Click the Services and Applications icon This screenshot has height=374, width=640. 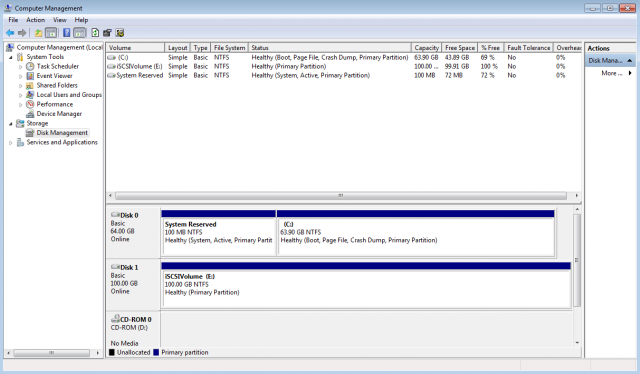(x=20, y=142)
